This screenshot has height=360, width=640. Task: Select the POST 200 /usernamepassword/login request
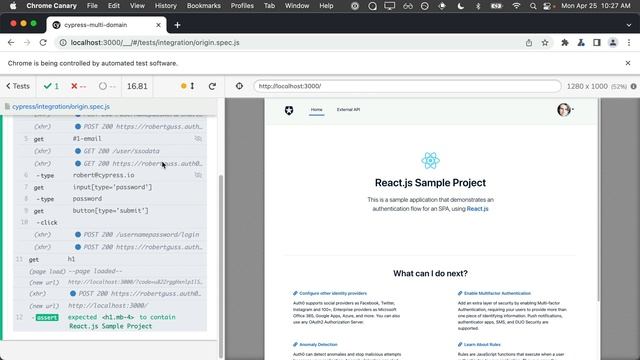click(x=110, y=235)
